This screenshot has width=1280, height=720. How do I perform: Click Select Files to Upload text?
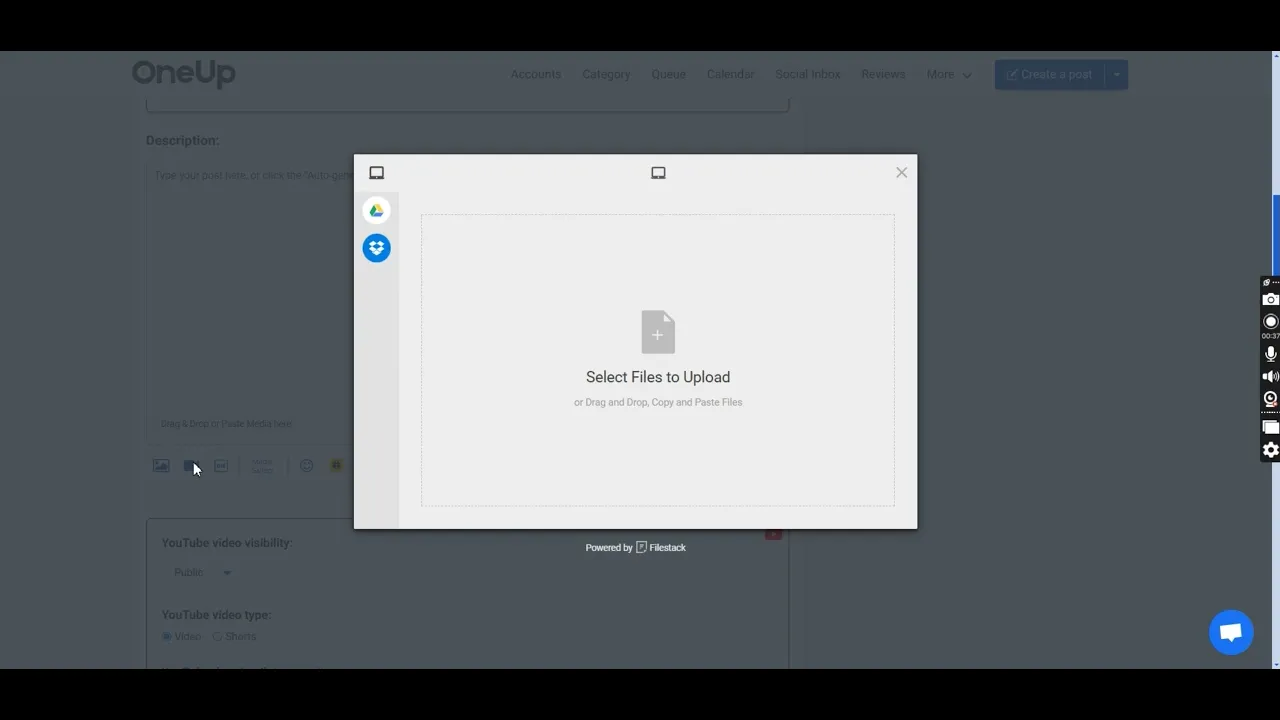point(658,377)
